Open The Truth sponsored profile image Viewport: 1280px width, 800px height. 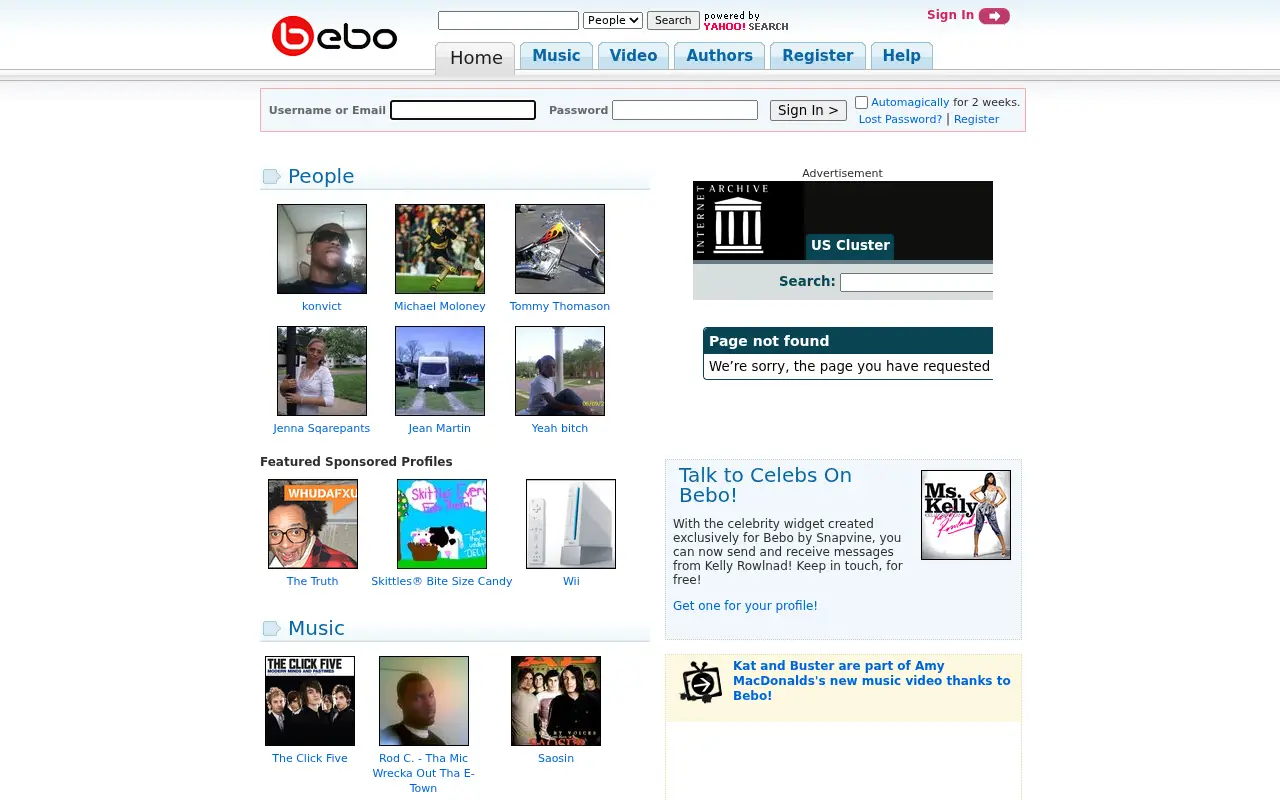[313, 524]
